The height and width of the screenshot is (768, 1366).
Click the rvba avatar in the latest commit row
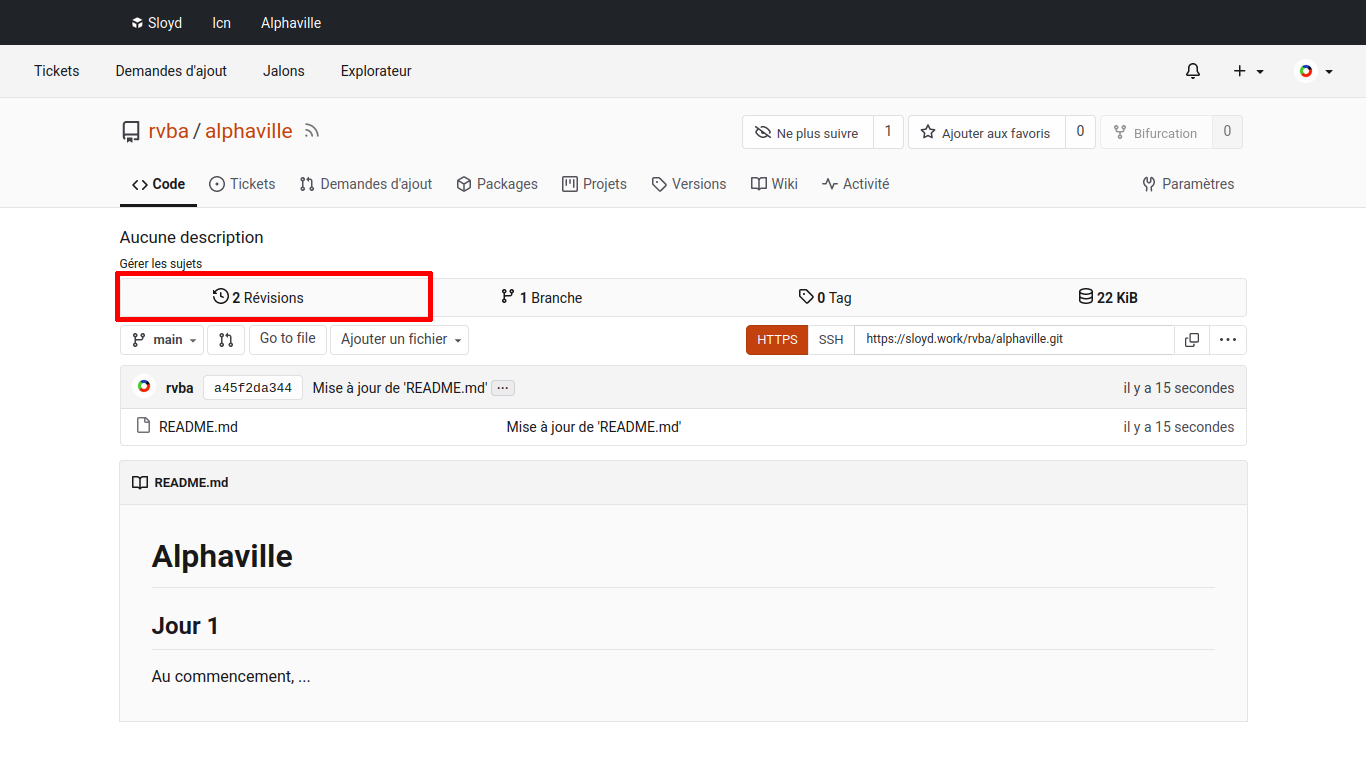point(144,387)
